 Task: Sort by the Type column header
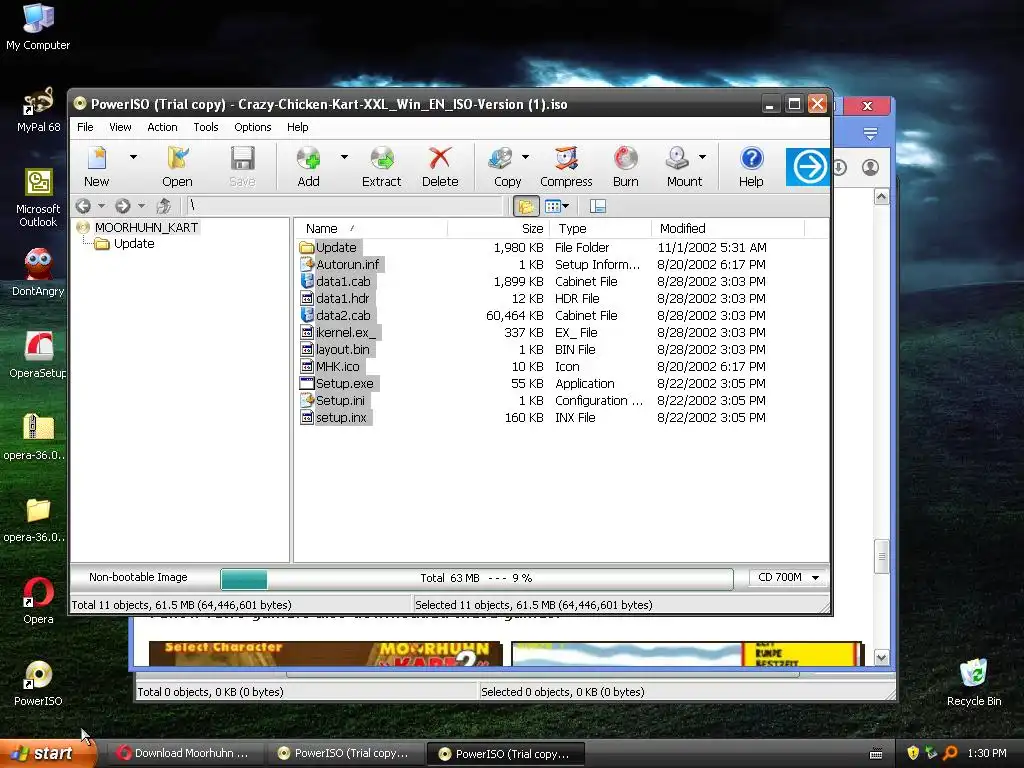(601, 229)
